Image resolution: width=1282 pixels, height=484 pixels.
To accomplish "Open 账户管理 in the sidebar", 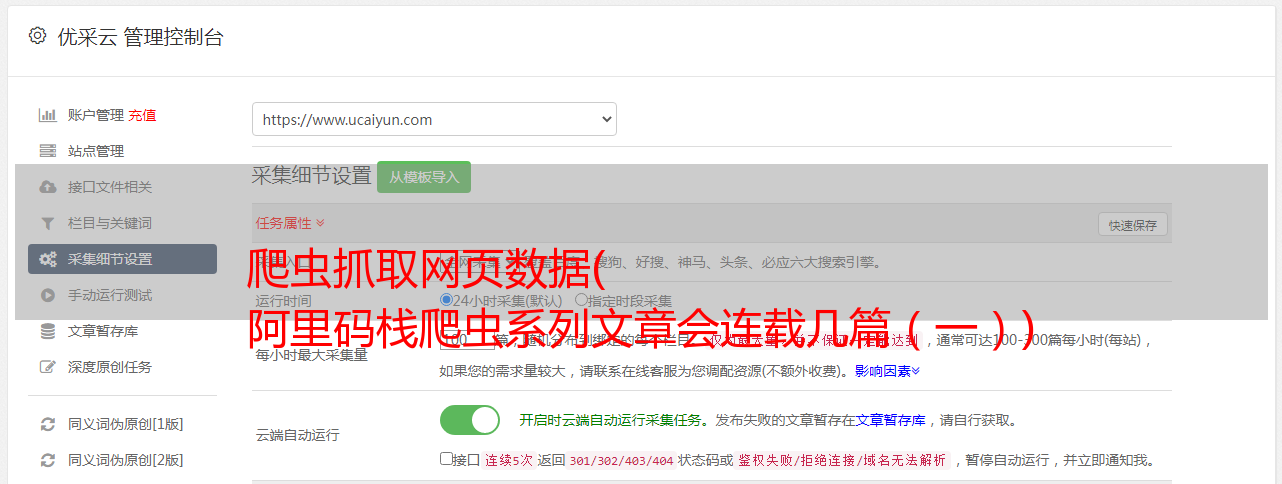I will coord(96,115).
